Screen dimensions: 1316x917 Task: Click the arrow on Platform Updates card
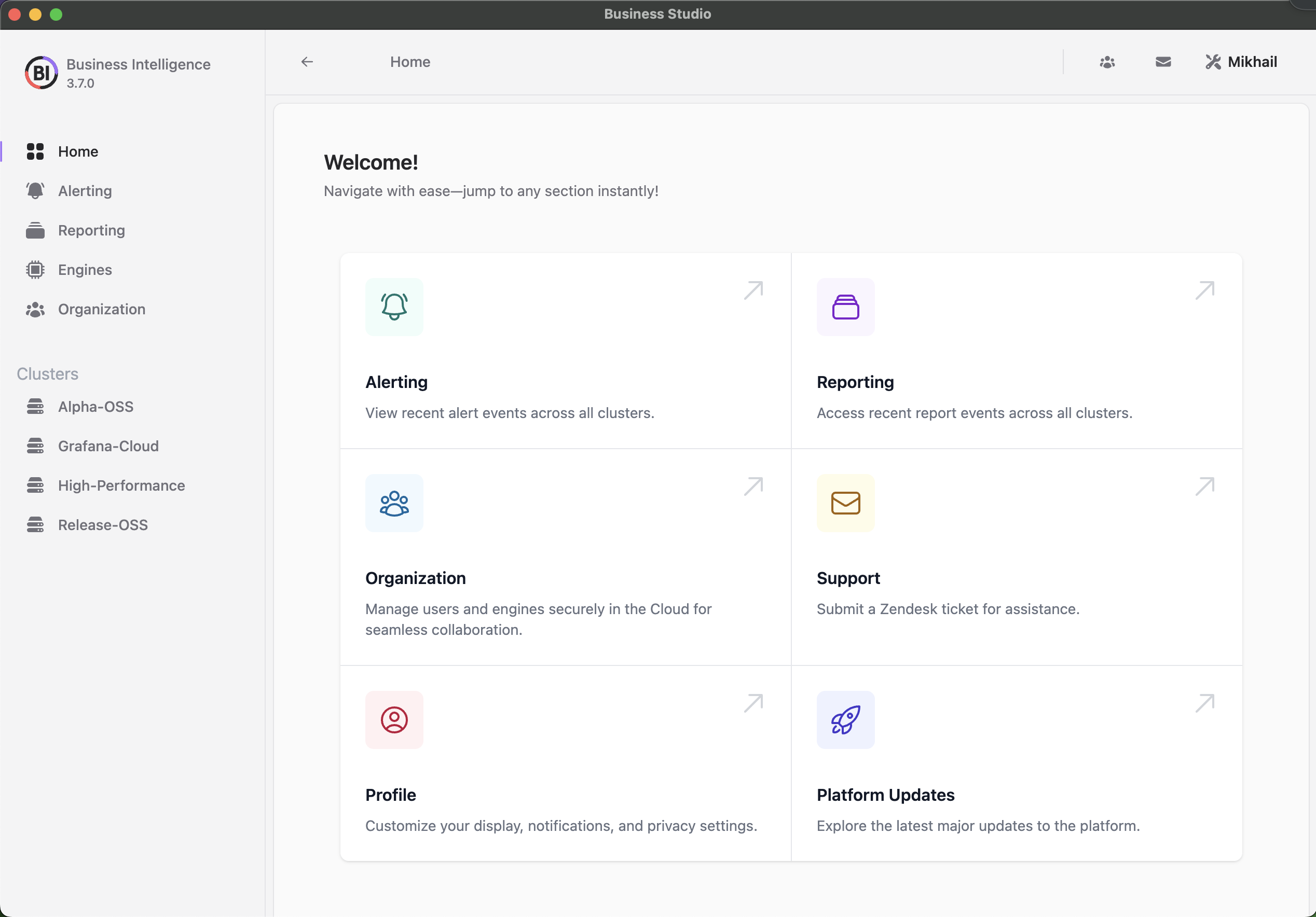(1205, 703)
